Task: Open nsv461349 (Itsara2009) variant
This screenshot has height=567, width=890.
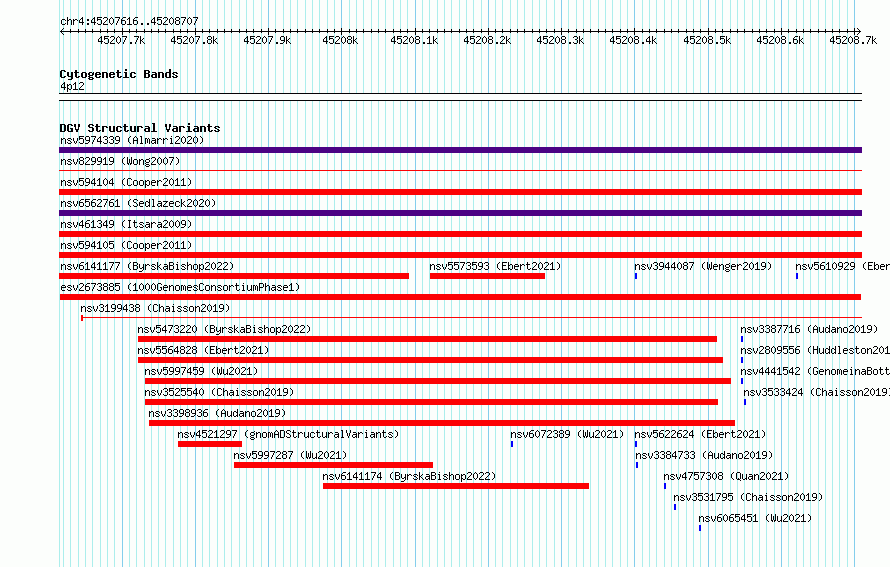Action: [x=126, y=224]
